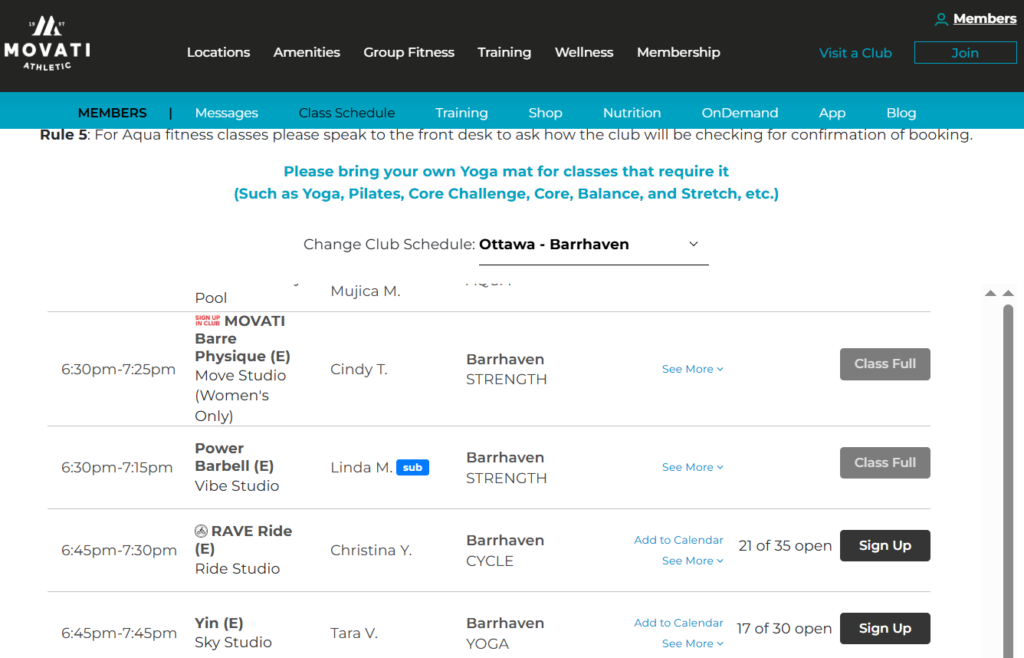
Task: Click Class Full for Power Barbell
Action: (x=885, y=463)
